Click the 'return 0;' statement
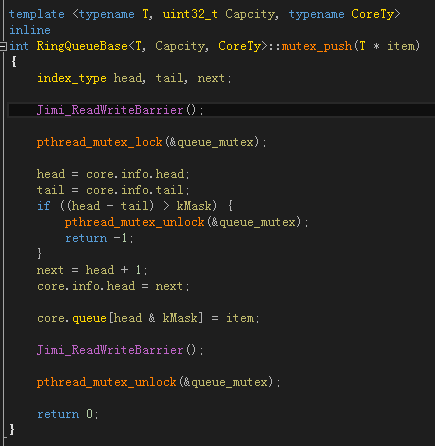 pyautogui.click(x=68, y=414)
